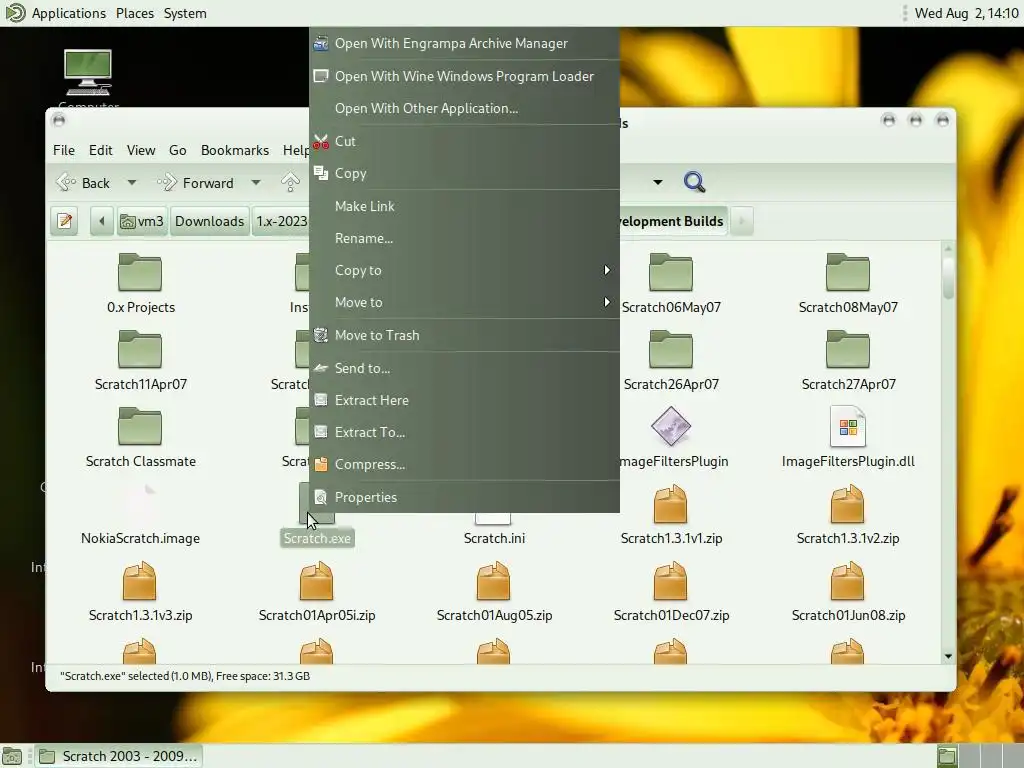Click the clock showing Wed Aug 2
The image size is (1024, 768).
(x=967, y=13)
